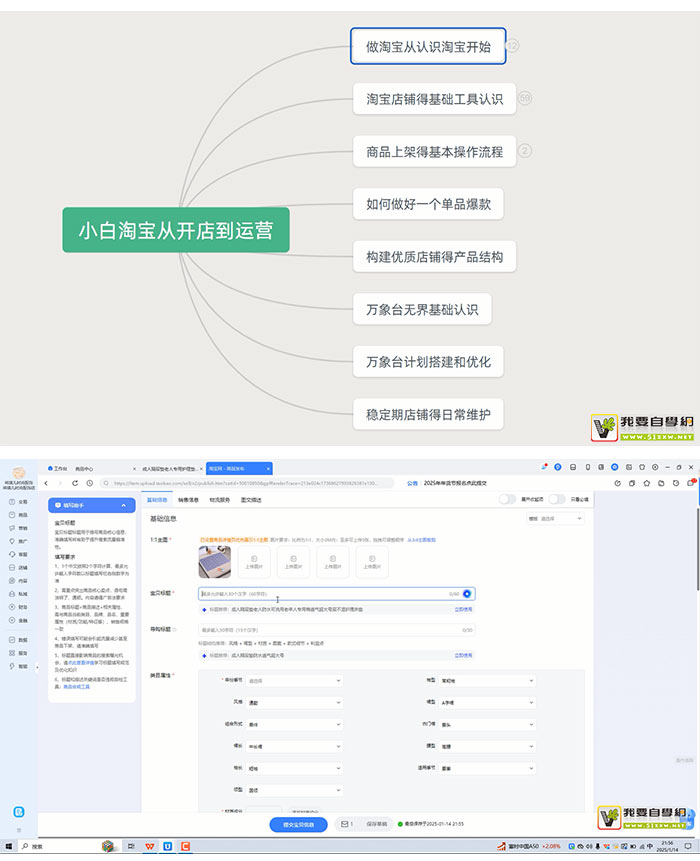The height and width of the screenshot is (861, 700).
Task: Open the notification icon with red badge top-right
Action: pyautogui.click(x=691, y=483)
